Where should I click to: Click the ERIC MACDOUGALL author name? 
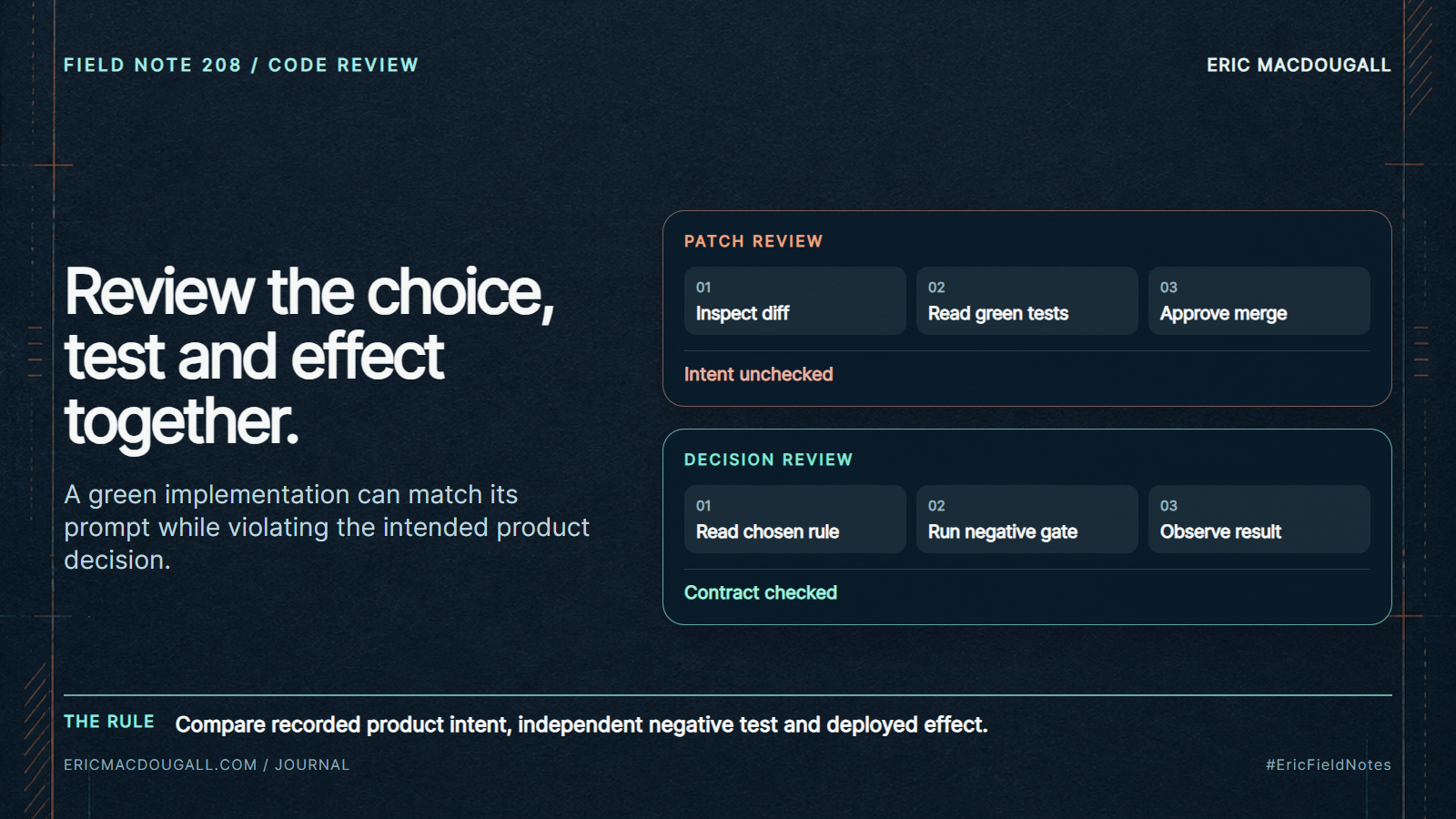[x=1299, y=66]
